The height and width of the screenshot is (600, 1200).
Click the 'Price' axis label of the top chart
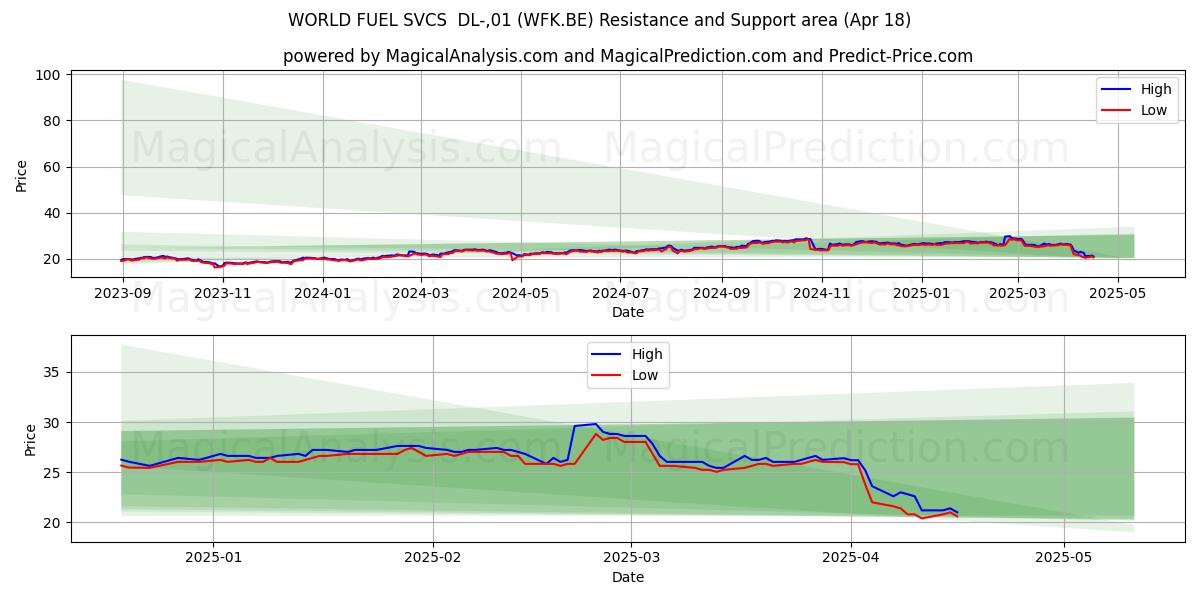[x=22, y=175]
